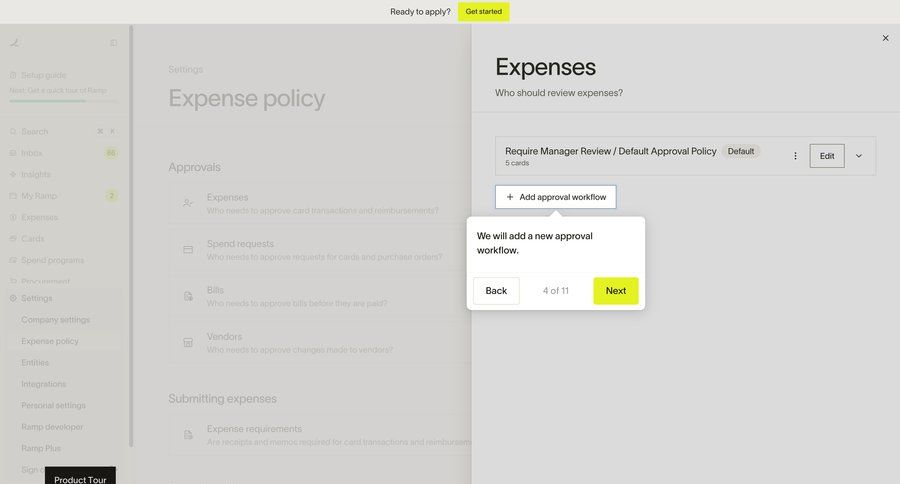The width and height of the screenshot is (900, 484).
Task: Click the person icon beside Expenses row
Action: coord(188,203)
